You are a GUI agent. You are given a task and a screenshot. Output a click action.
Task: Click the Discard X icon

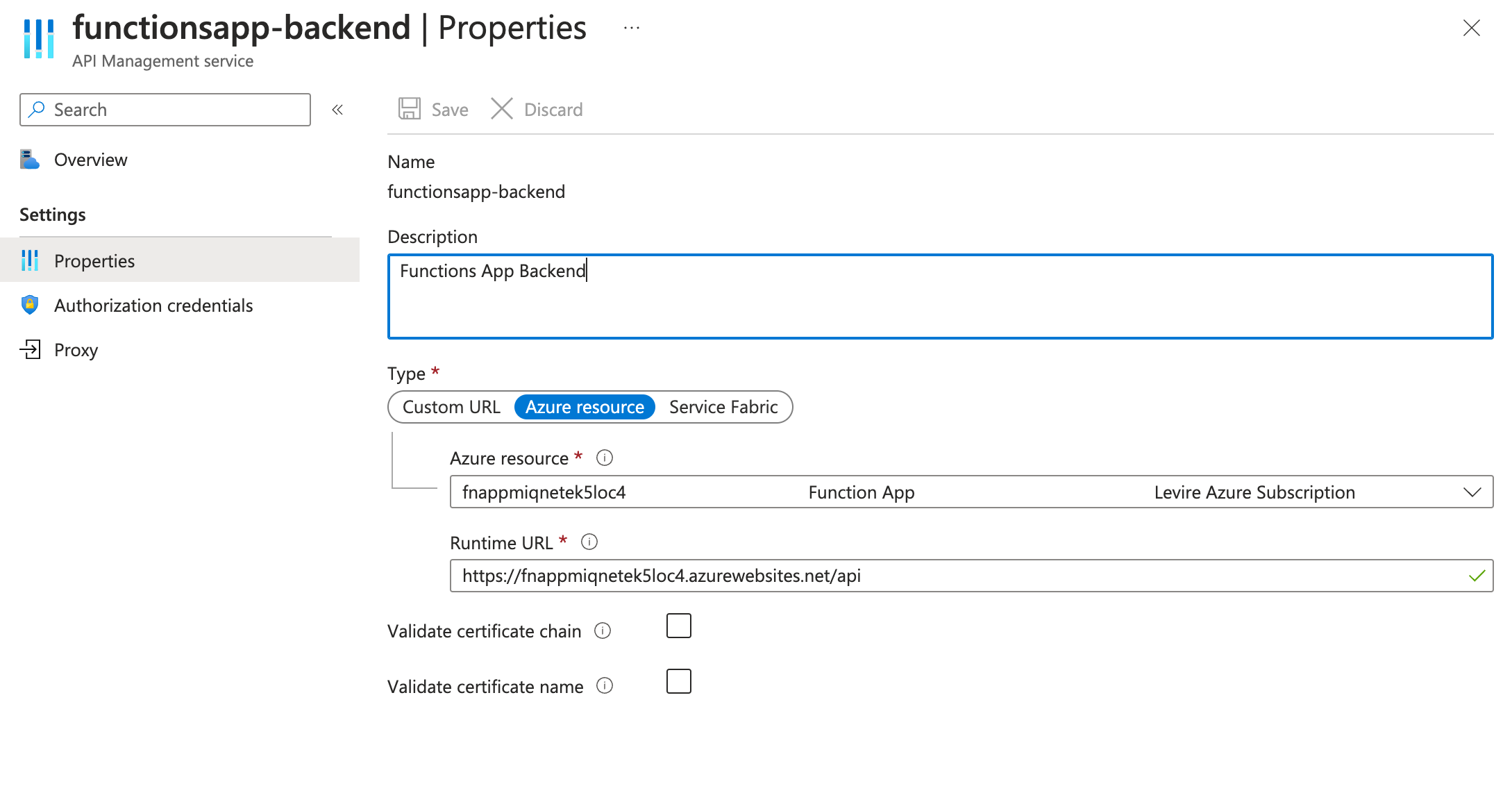(x=502, y=109)
